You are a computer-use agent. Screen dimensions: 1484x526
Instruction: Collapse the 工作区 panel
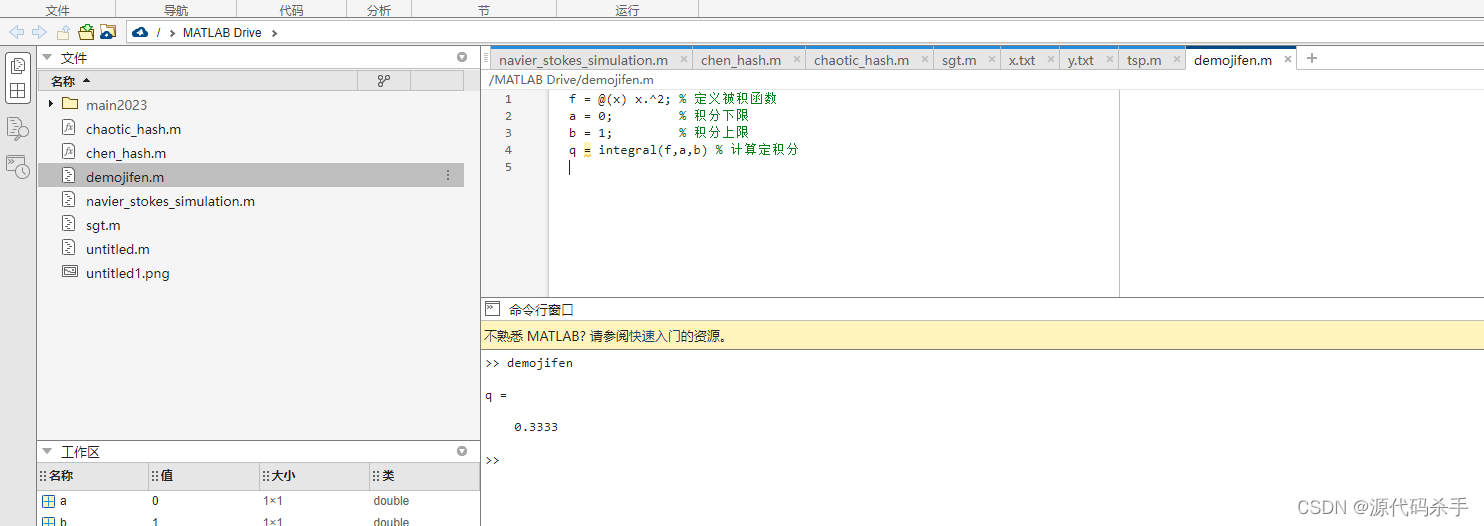pos(47,452)
